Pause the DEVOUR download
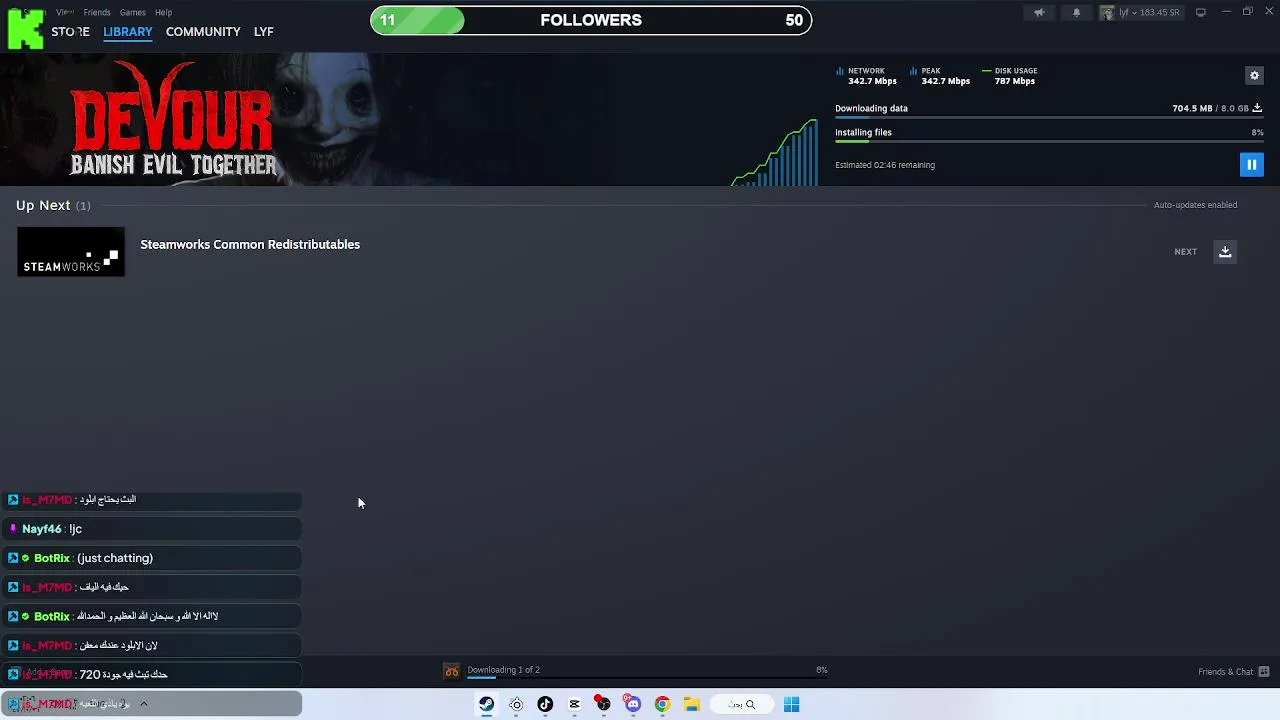Image resolution: width=1280 pixels, height=720 pixels. (1251, 165)
